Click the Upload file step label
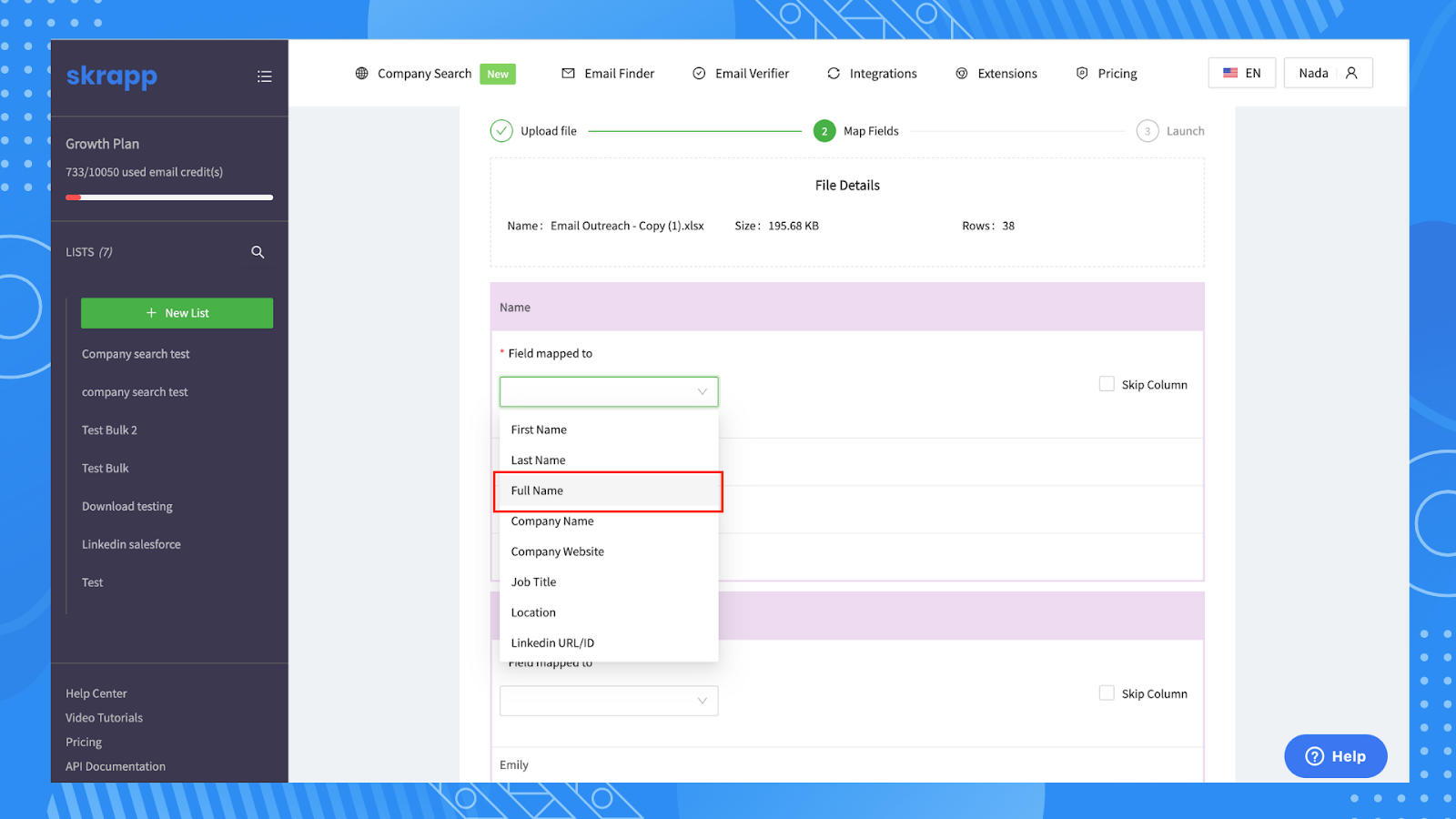Viewport: 1456px width, 819px height. pyautogui.click(x=549, y=131)
